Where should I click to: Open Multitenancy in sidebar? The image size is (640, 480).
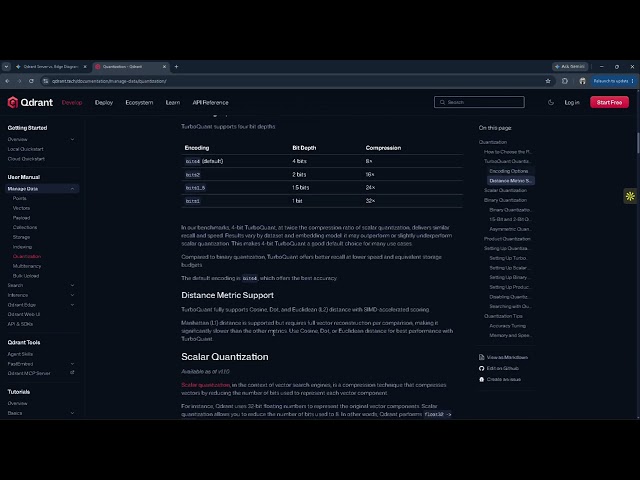tap(27, 266)
